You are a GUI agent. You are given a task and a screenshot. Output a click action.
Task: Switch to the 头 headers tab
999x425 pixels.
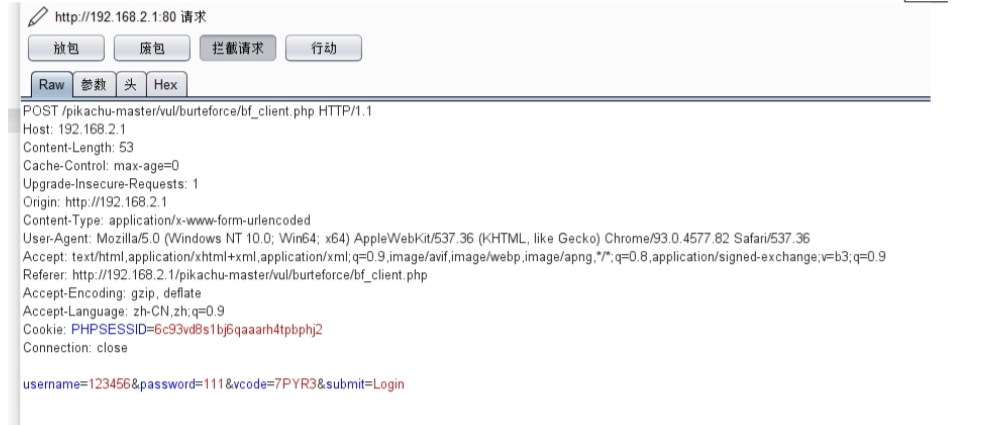click(131, 84)
